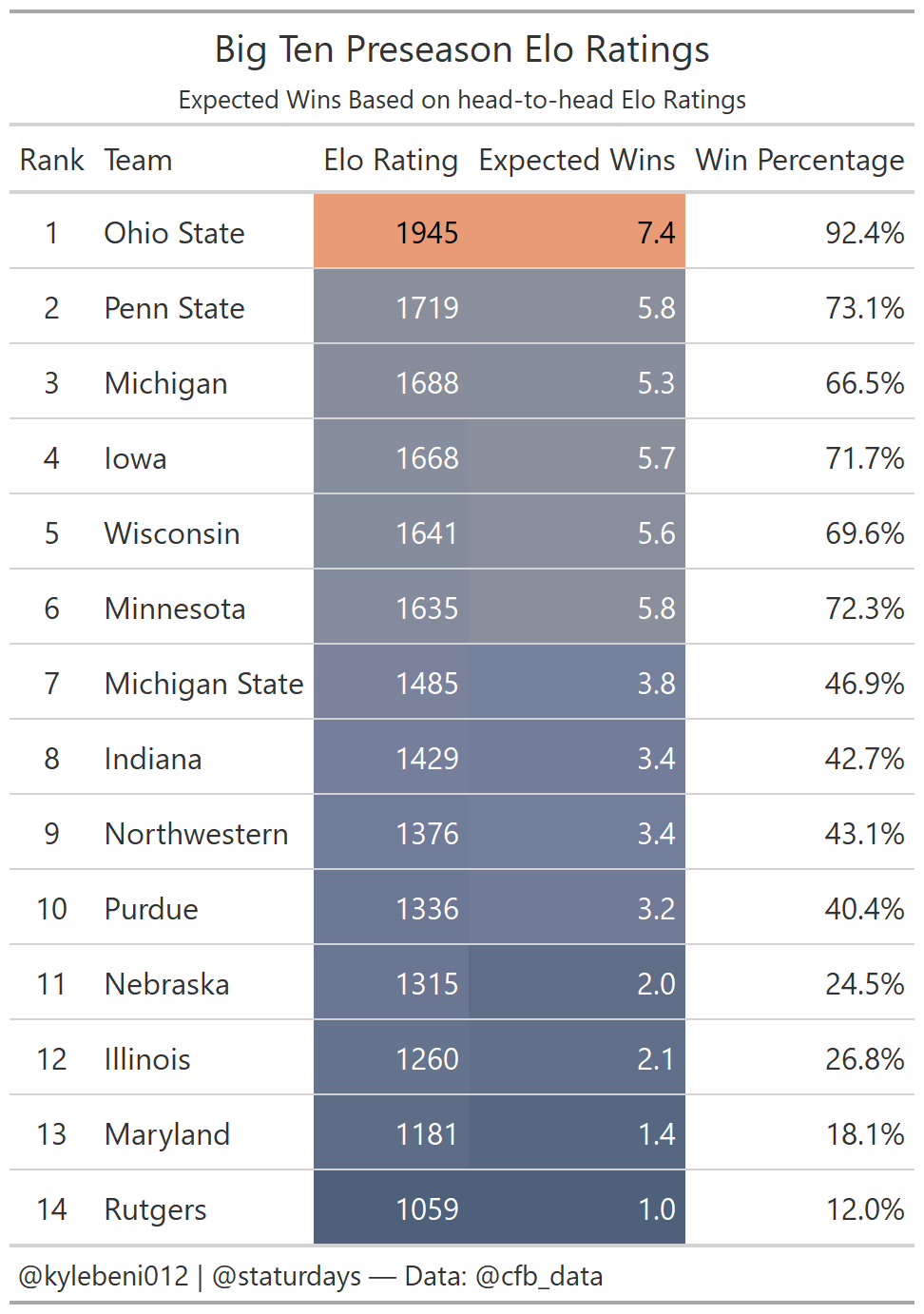Click Ohio State's orange Elo rating cell
This screenshot has height=1314, width=924.
click(427, 233)
